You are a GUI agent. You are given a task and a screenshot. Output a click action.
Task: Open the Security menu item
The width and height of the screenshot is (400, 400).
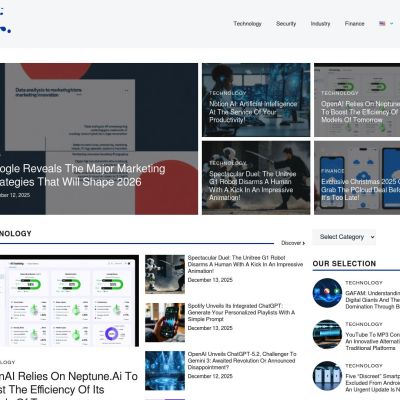(286, 24)
